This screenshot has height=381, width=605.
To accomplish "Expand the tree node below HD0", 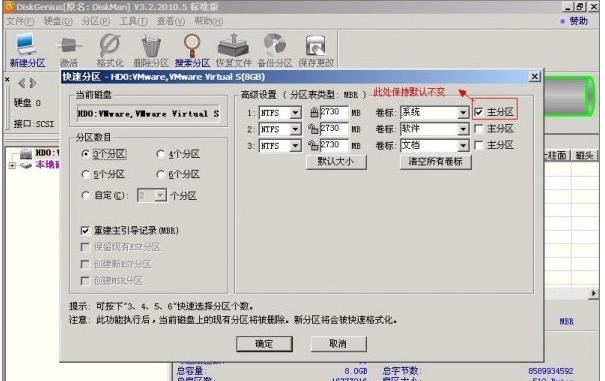I will pyautogui.click(x=12, y=165).
